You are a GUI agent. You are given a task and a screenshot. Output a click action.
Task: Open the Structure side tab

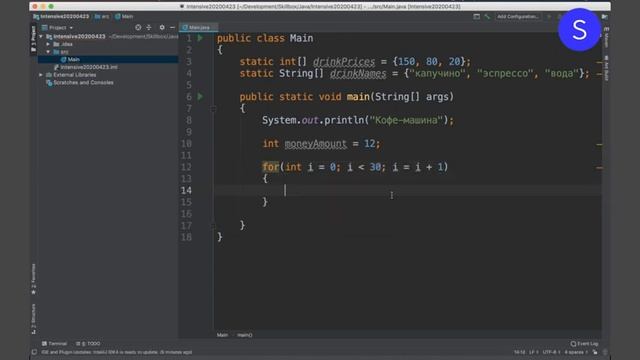pos(33,319)
